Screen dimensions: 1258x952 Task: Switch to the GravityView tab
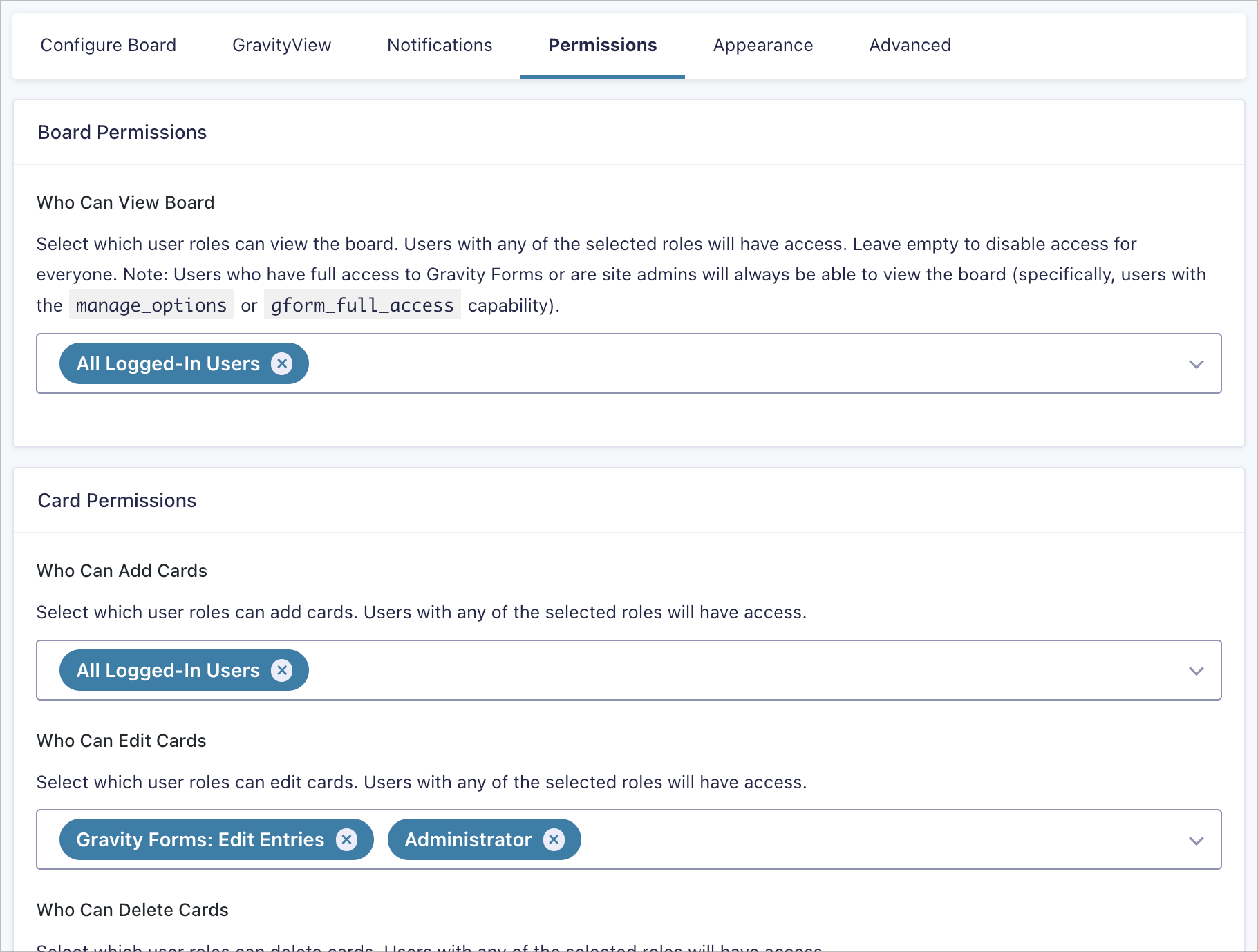click(x=281, y=45)
